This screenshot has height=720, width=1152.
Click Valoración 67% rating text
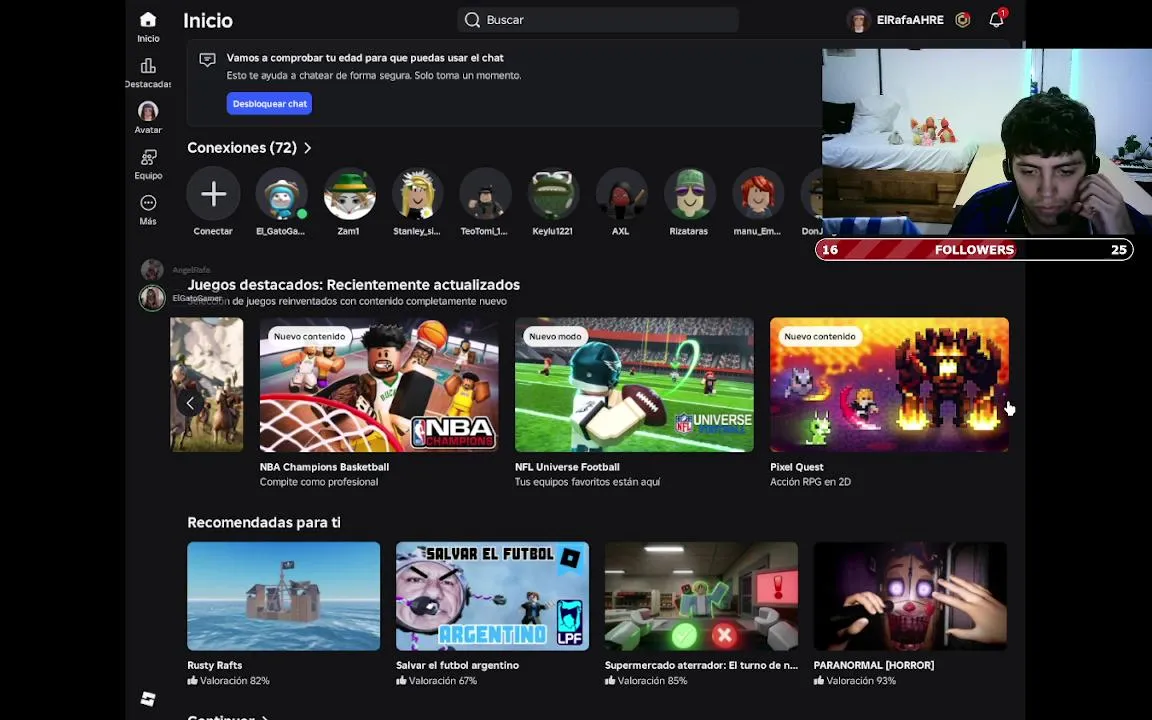click(x=442, y=681)
